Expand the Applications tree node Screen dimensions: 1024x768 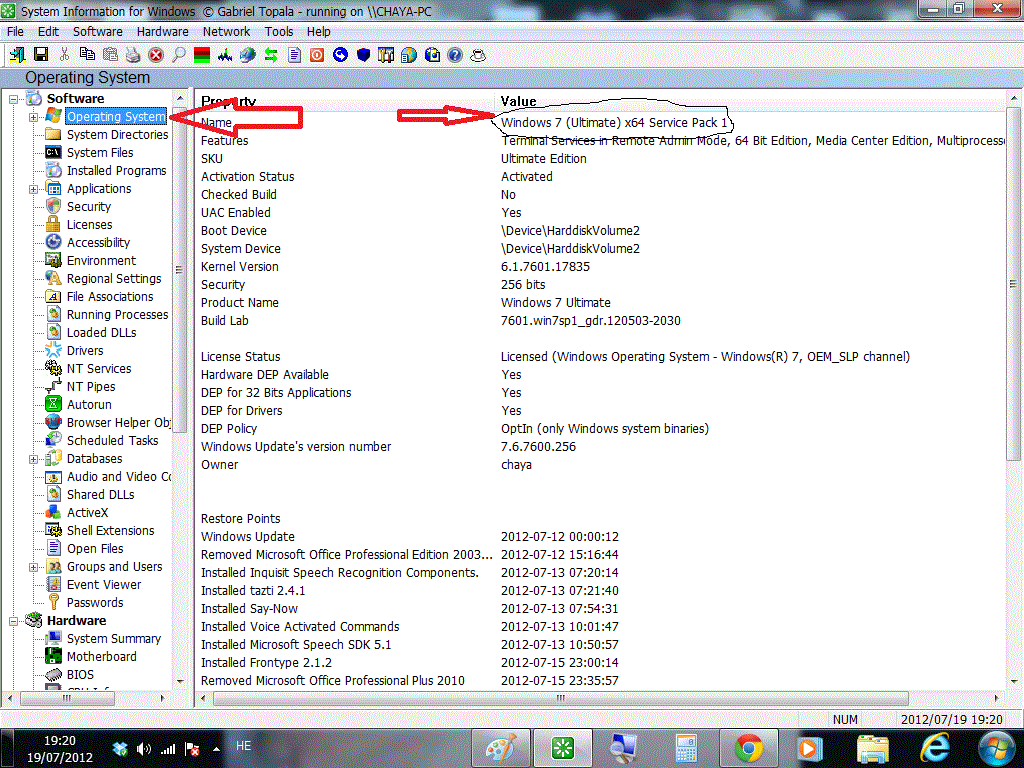[33, 189]
